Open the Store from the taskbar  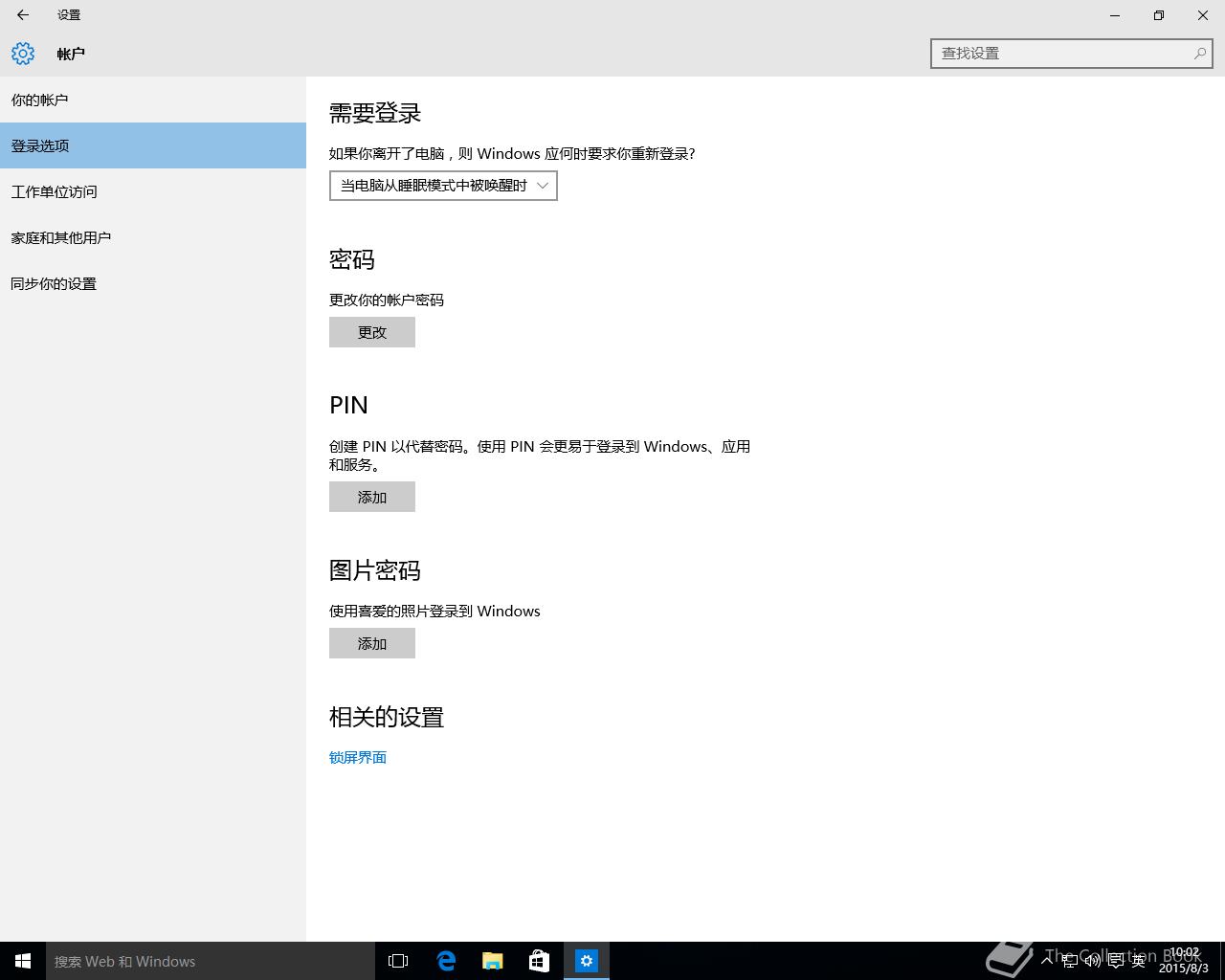coord(540,961)
